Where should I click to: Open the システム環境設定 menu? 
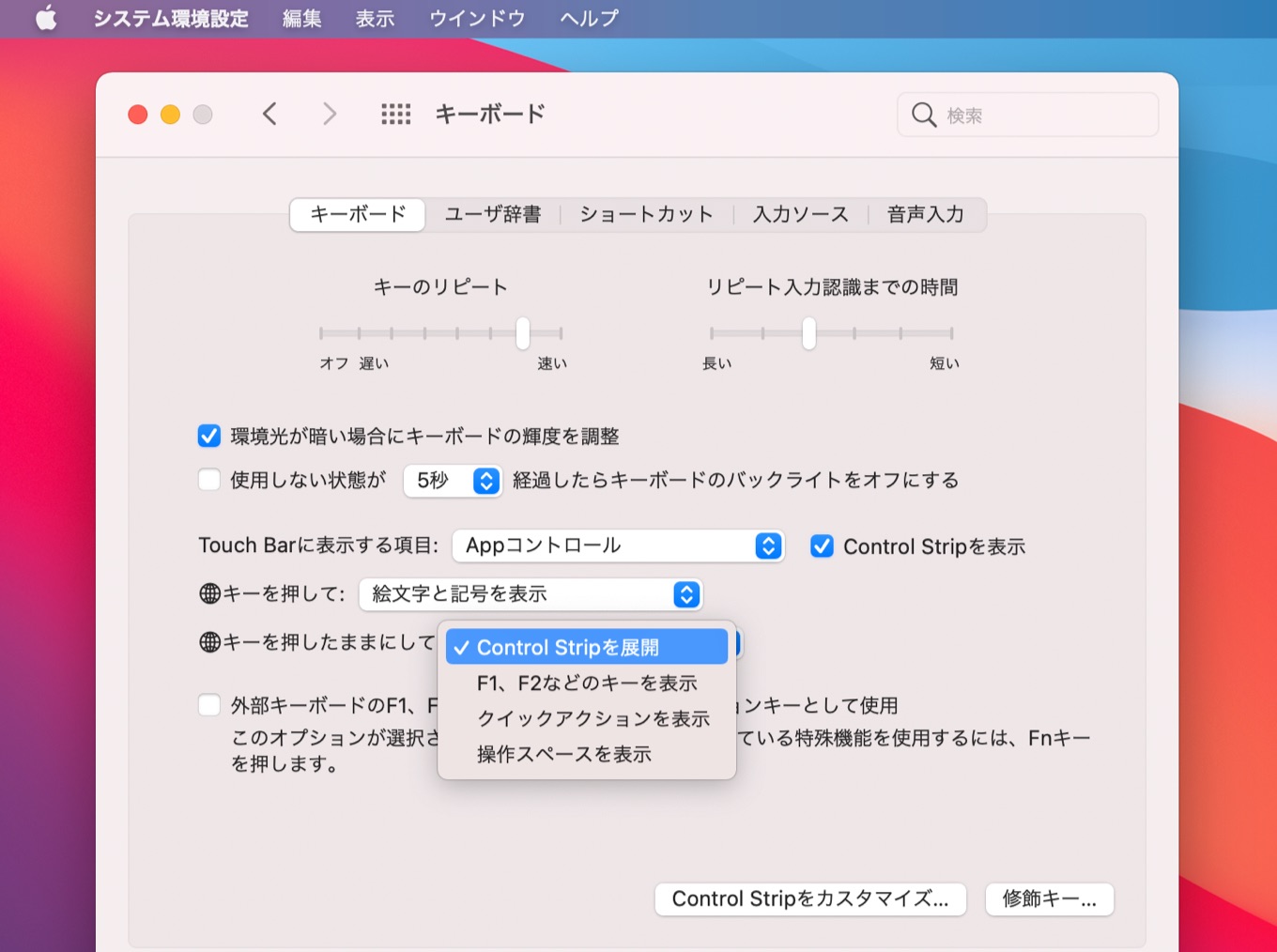click(171, 19)
